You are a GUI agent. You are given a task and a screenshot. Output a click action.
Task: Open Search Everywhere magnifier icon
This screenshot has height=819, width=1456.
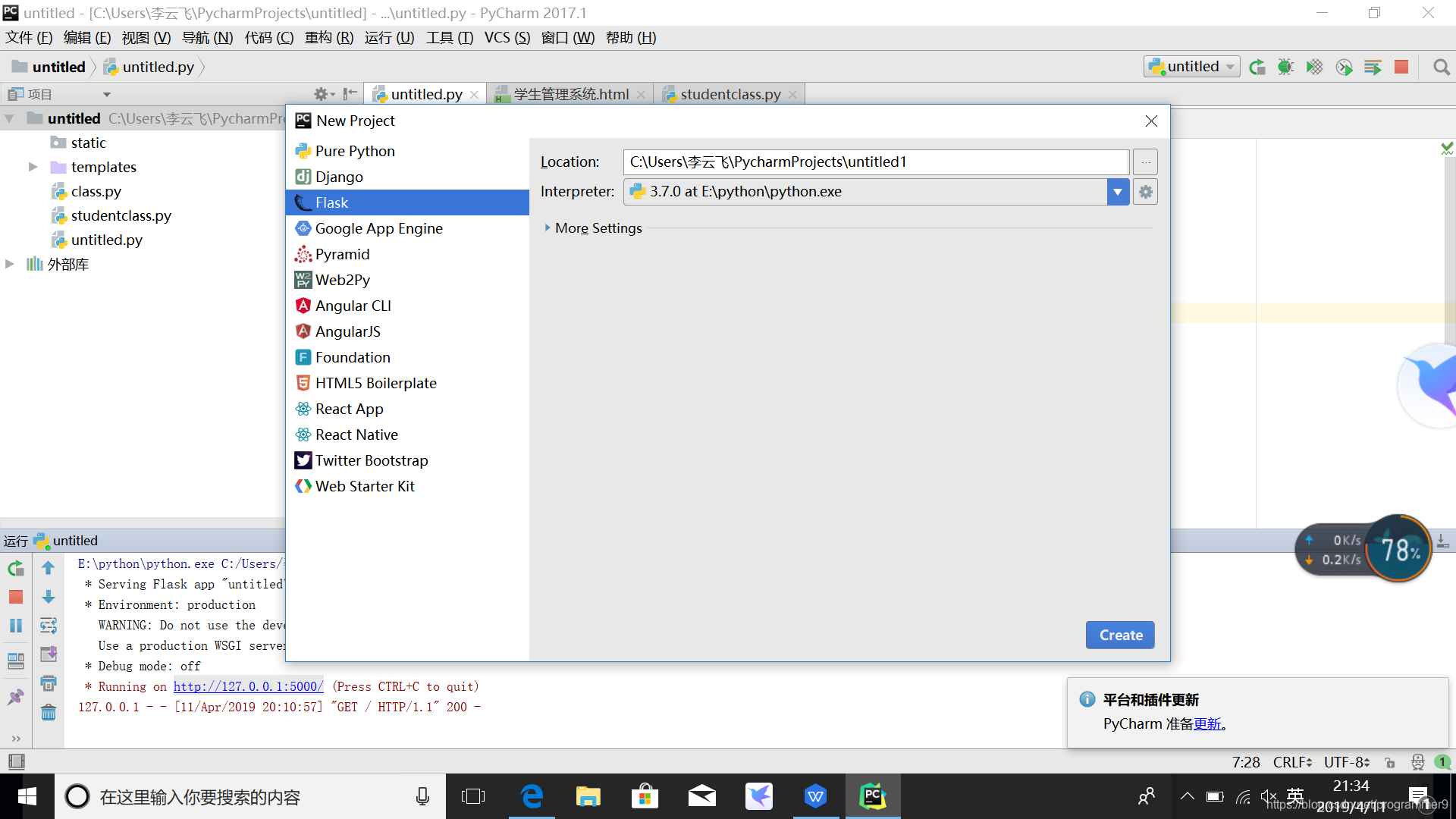[1442, 67]
